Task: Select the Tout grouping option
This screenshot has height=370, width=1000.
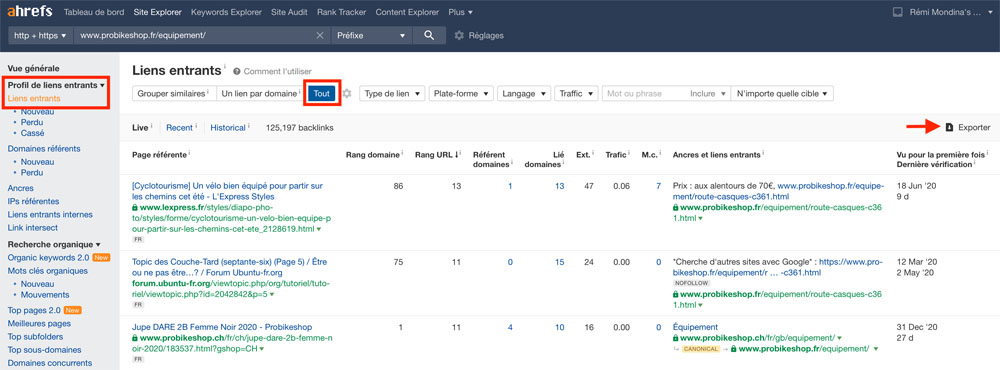Action: (322, 93)
